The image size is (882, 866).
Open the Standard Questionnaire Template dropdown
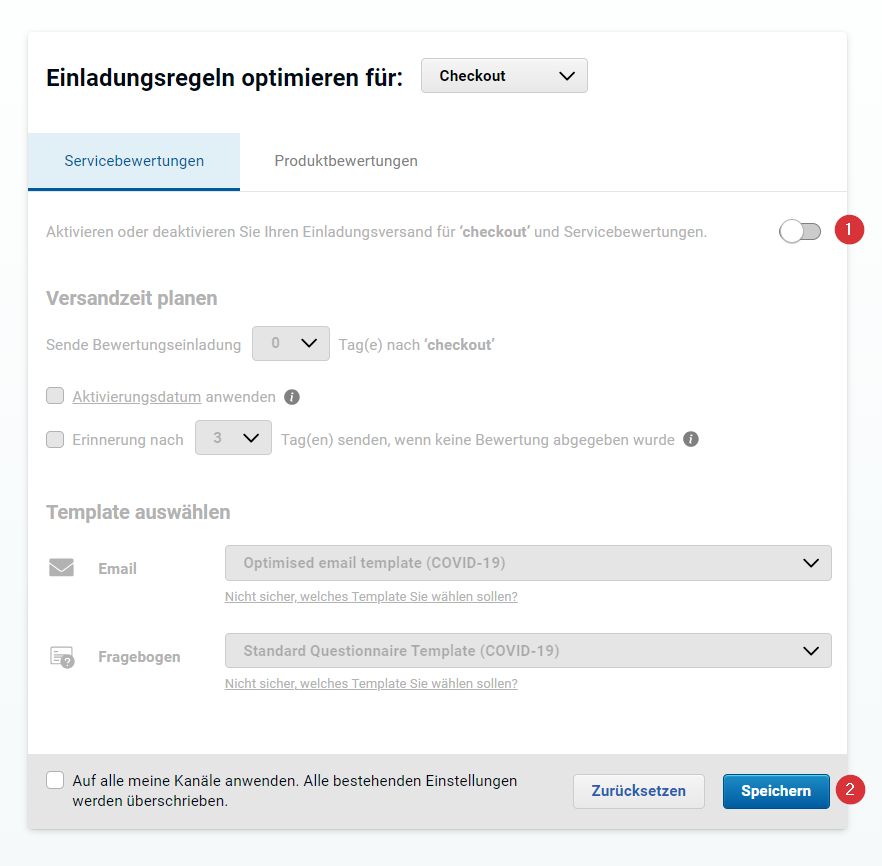click(x=528, y=651)
